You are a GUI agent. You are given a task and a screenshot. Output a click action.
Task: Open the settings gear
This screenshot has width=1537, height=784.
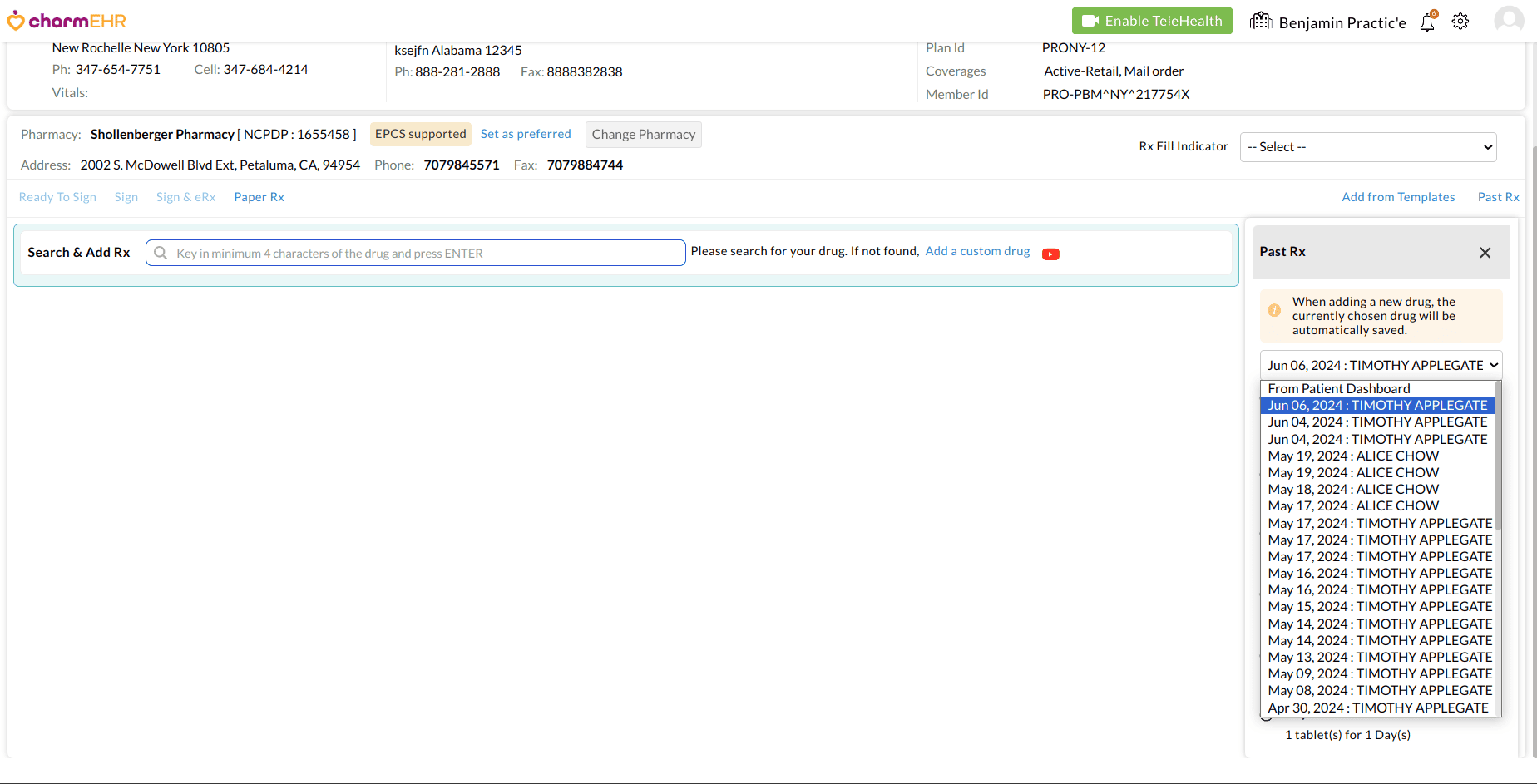[x=1460, y=22]
